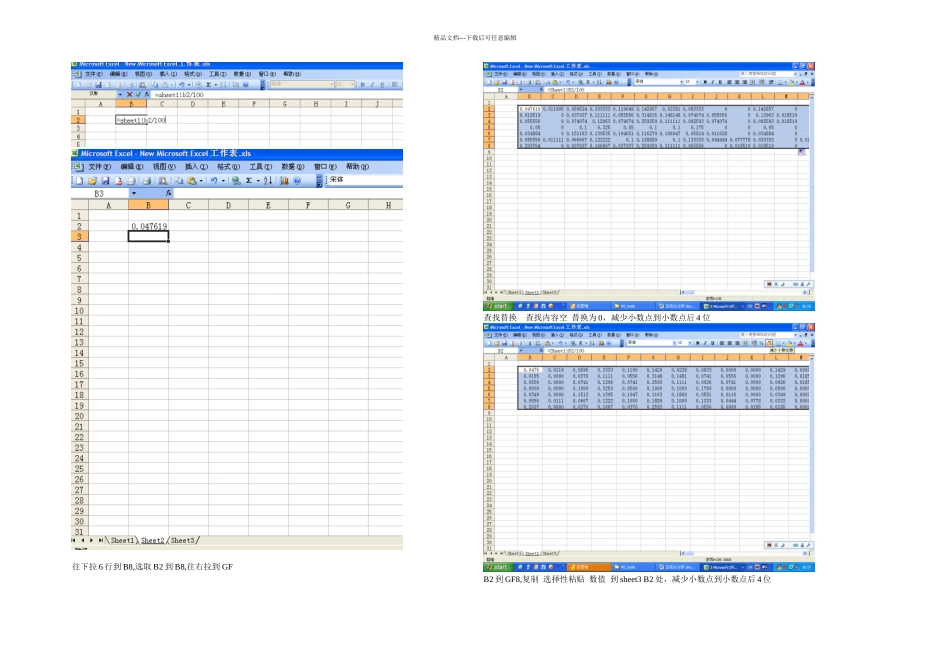
Task: Open 工具 menu in upper-left Excel window
Action: 218,74
